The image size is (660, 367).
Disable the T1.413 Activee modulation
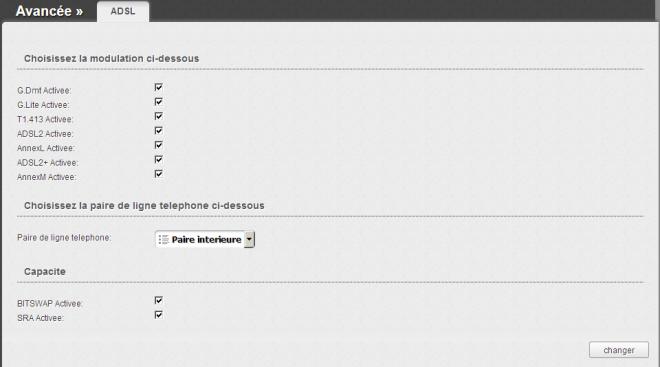(158, 116)
